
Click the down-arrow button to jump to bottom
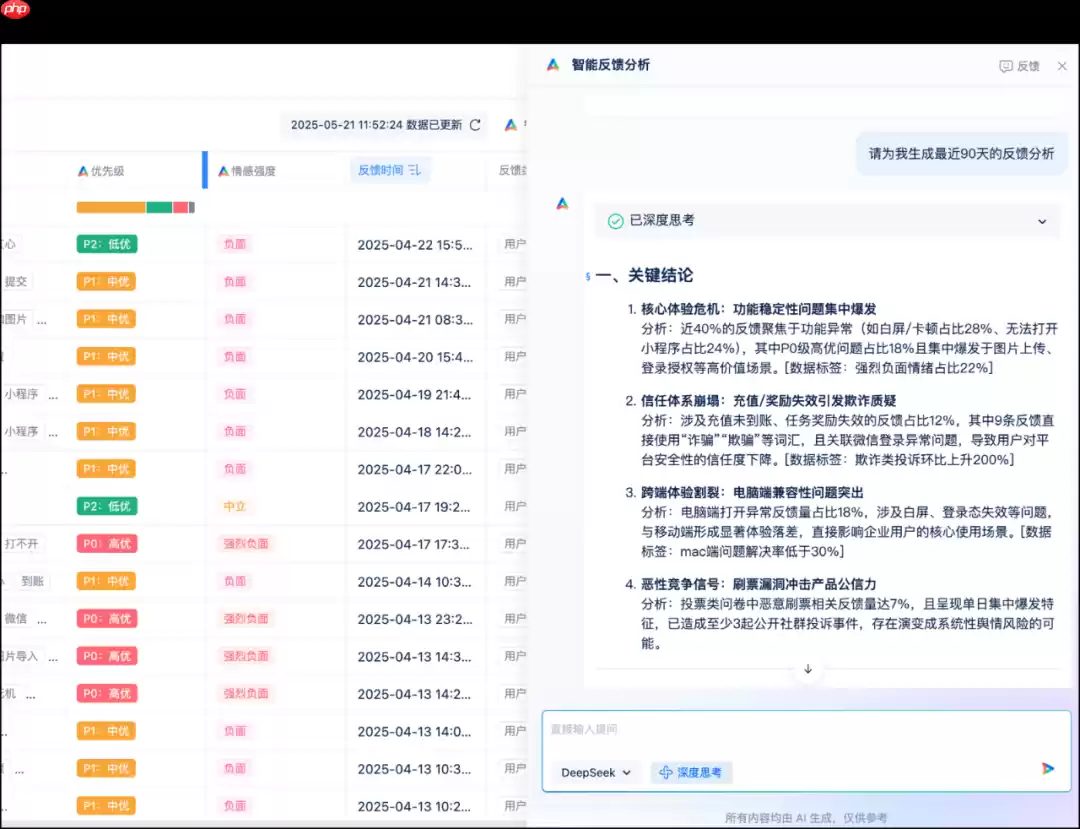[x=807, y=670]
